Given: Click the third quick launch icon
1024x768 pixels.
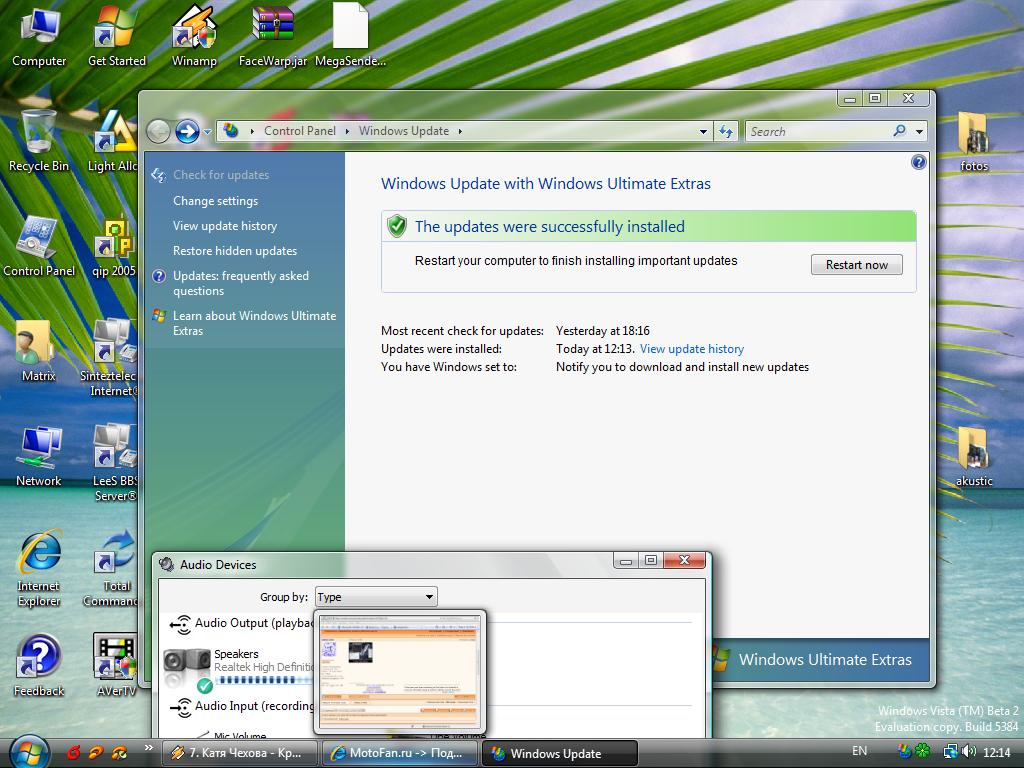Looking at the screenshot, I should [119, 752].
